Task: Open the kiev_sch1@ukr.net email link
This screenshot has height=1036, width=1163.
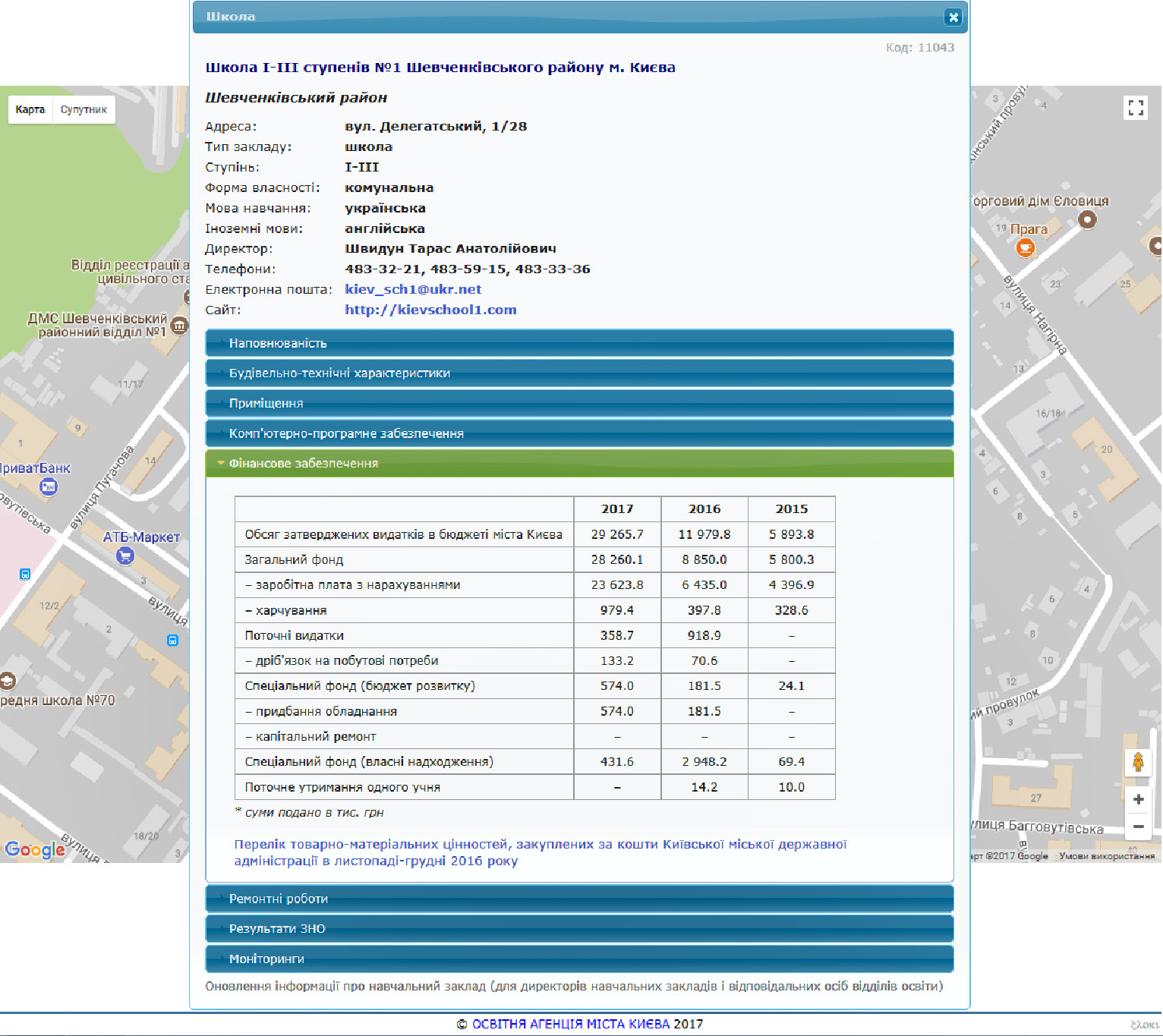Action: point(413,289)
